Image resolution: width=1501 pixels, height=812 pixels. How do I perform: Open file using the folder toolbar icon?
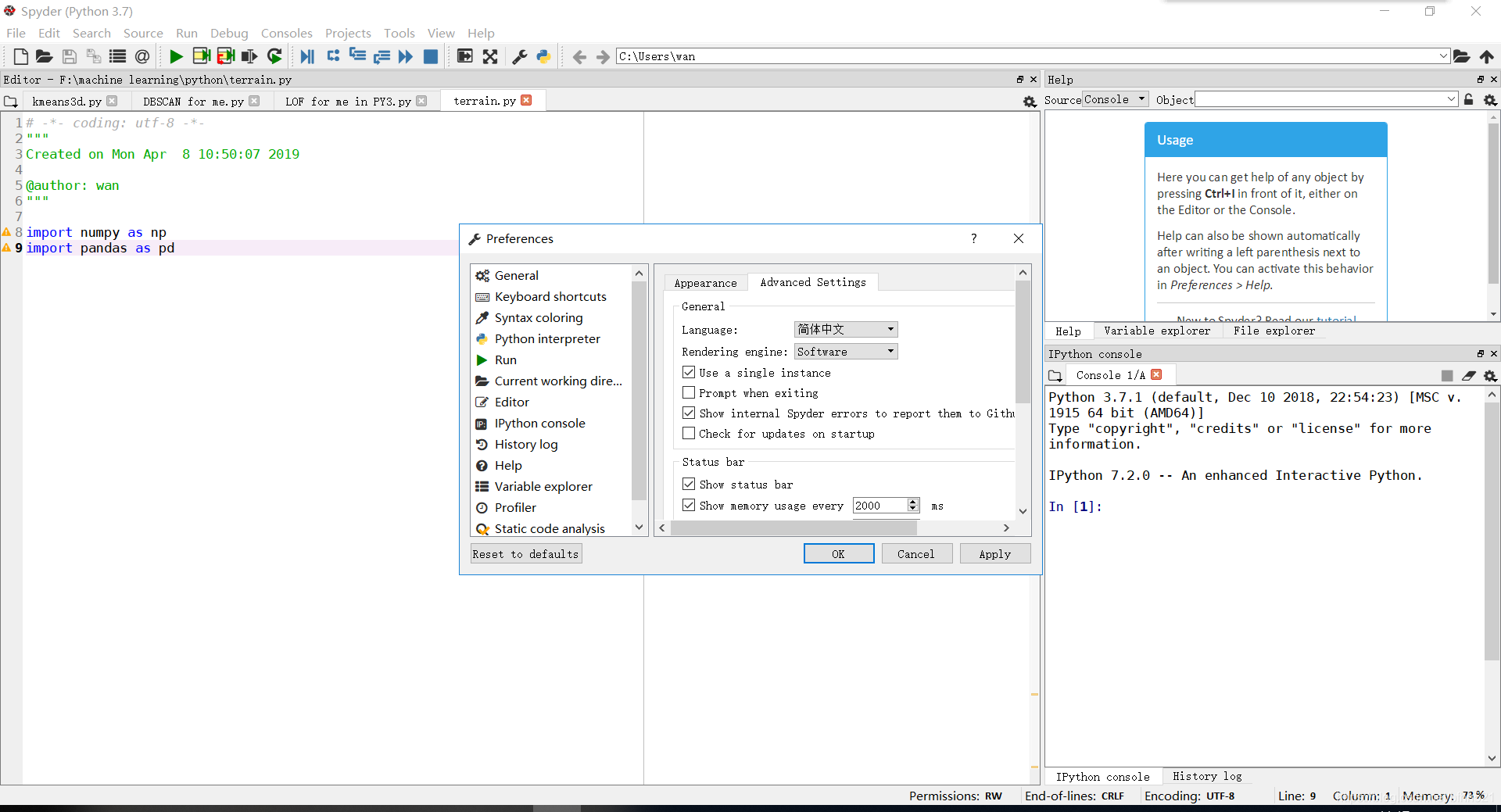44,56
